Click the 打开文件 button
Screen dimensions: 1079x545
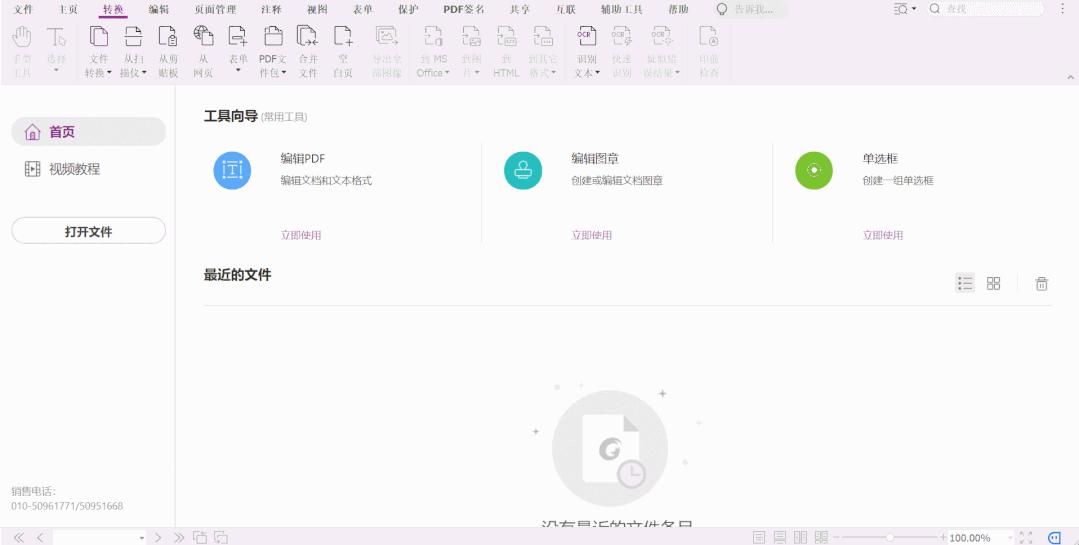click(88, 231)
